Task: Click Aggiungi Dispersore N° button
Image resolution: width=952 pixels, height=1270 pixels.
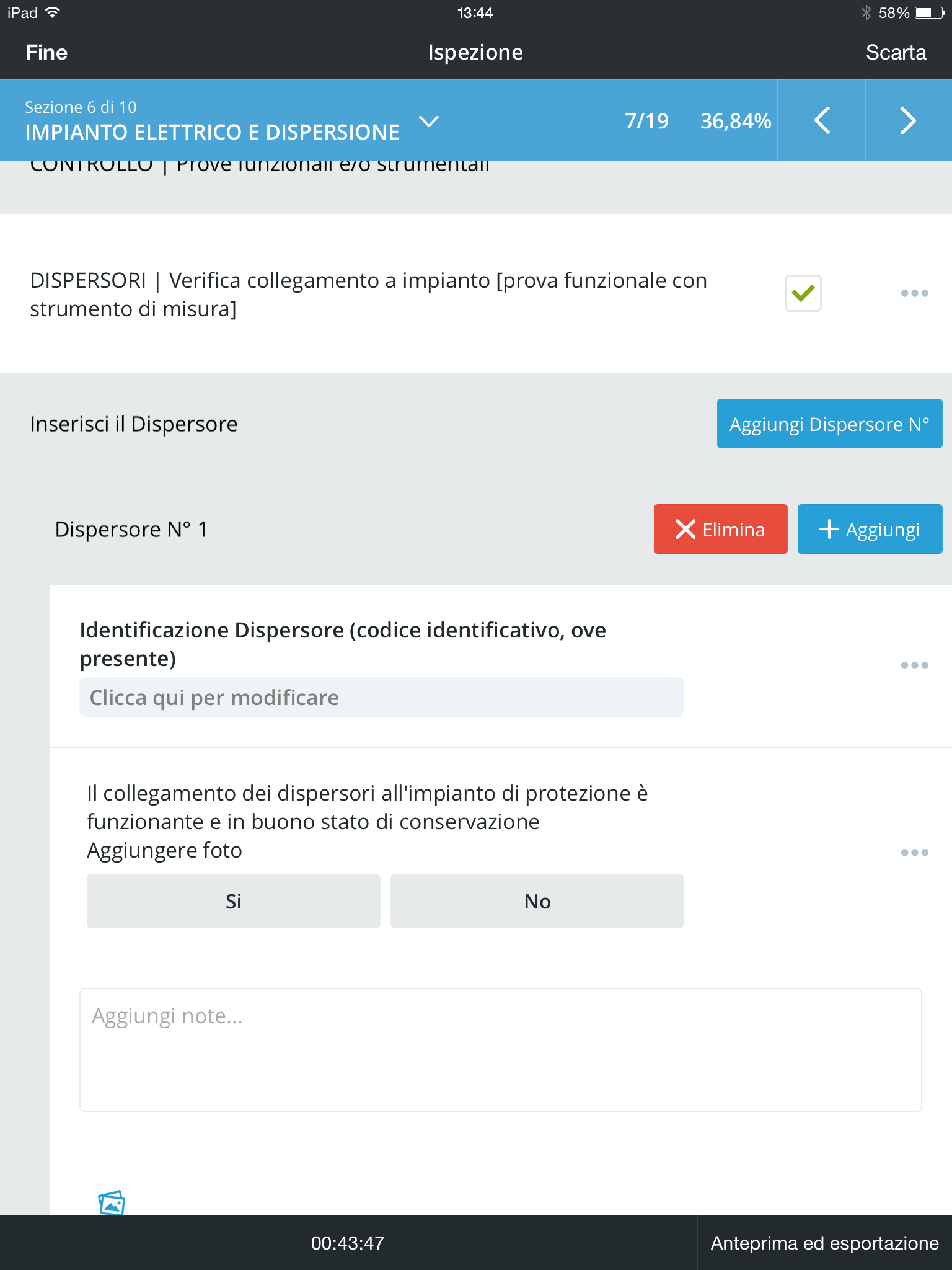Action: tap(829, 424)
